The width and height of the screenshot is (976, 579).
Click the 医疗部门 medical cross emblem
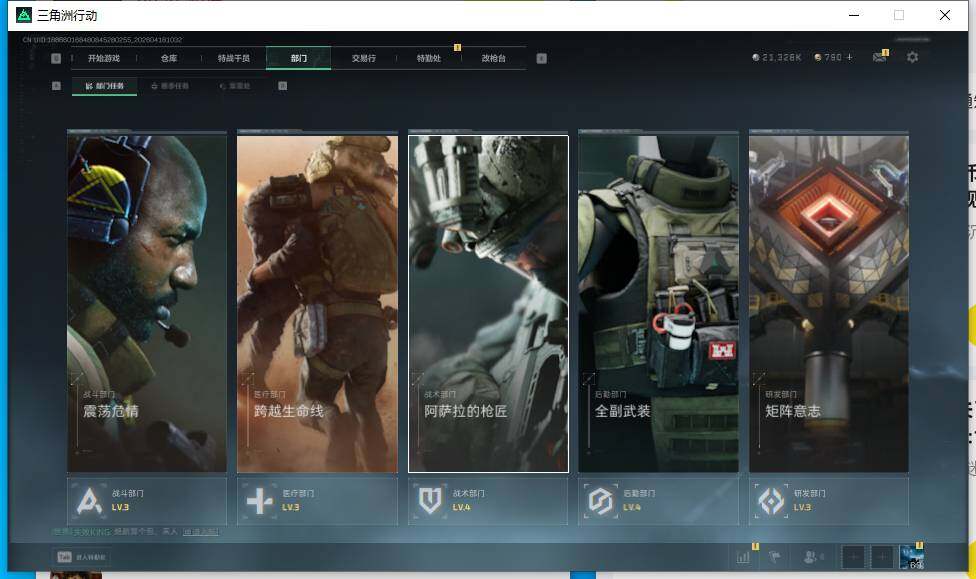click(260, 500)
